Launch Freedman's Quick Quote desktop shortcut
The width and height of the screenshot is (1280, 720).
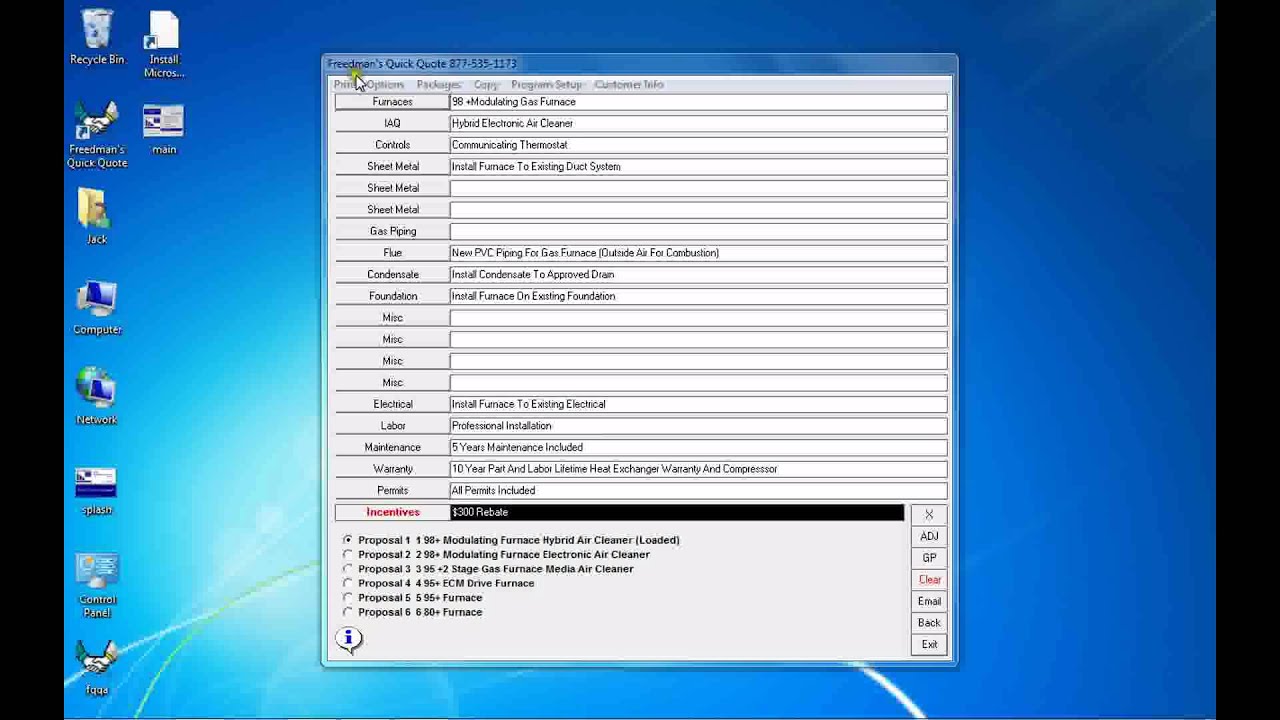coord(97,135)
